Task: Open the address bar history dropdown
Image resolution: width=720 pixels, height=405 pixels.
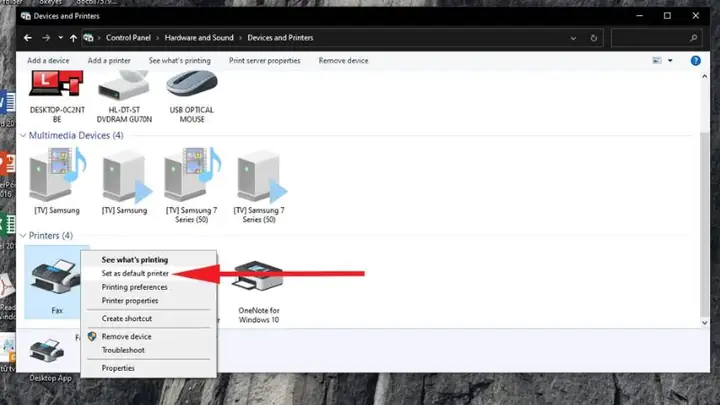Action: tap(573, 38)
